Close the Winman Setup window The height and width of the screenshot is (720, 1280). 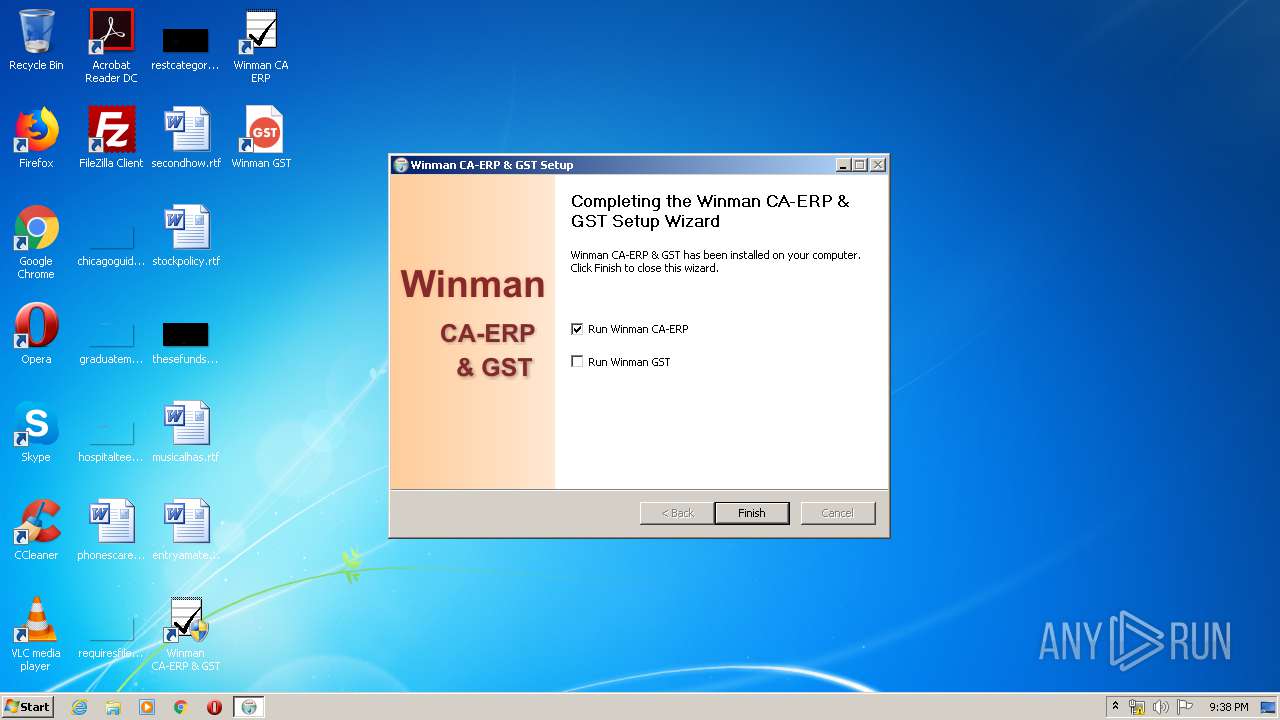(878, 165)
